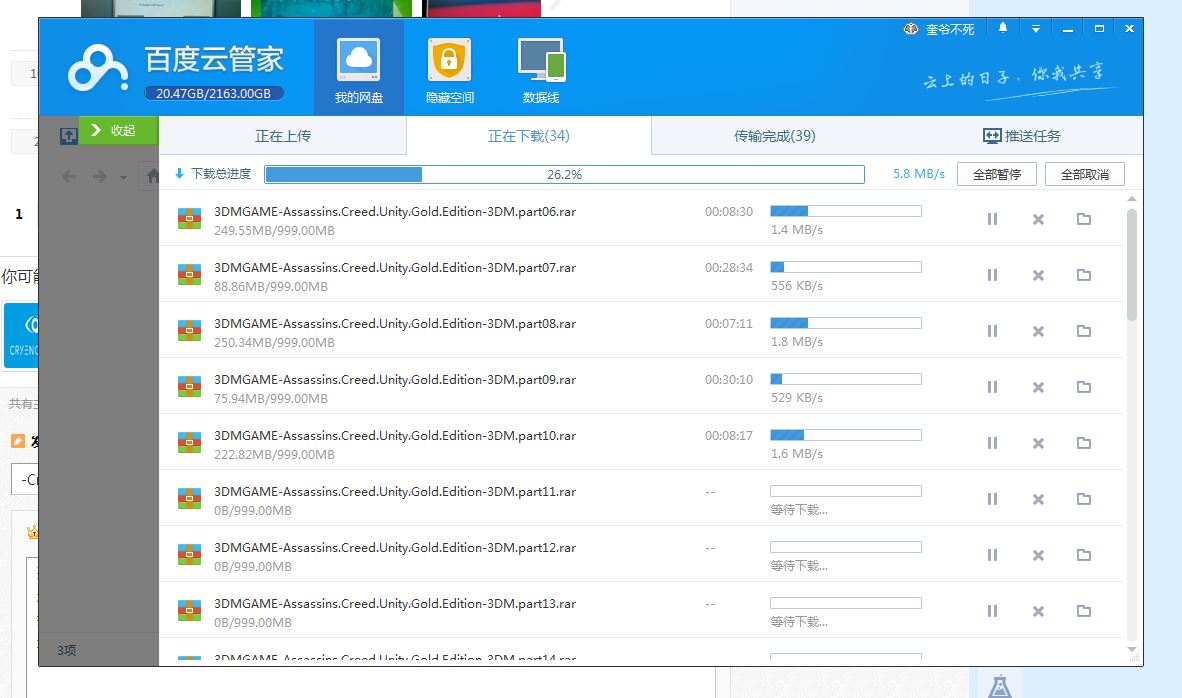Image resolution: width=1182 pixels, height=698 pixels.
Task: Click the upload icon left of 收起
Action: [69, 136]
